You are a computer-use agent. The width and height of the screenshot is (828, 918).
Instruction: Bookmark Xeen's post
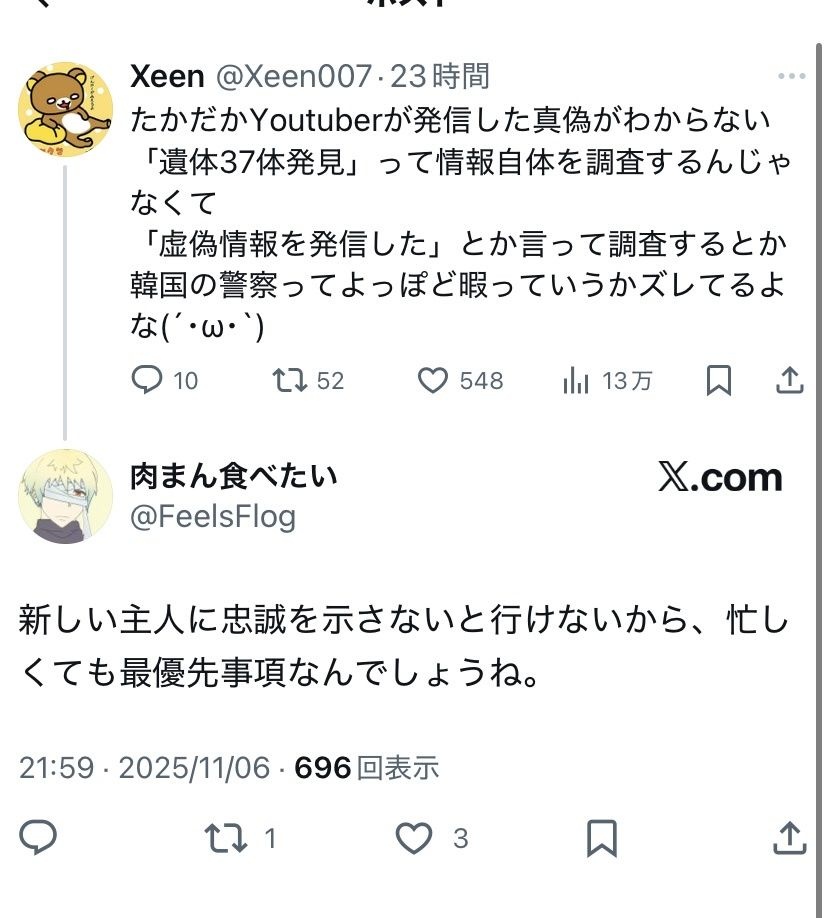(719, 381)
